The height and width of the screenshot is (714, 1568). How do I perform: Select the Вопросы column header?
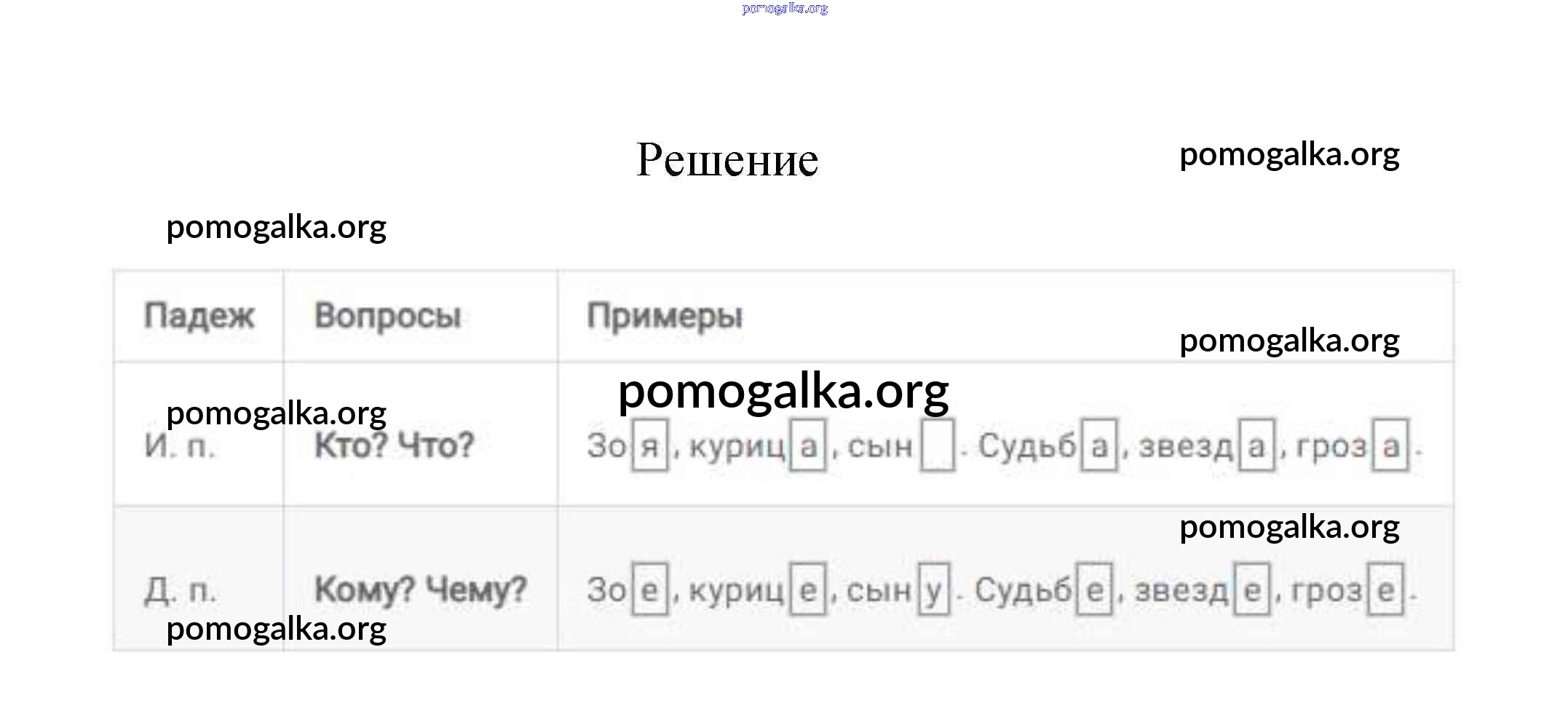[387, 316]
